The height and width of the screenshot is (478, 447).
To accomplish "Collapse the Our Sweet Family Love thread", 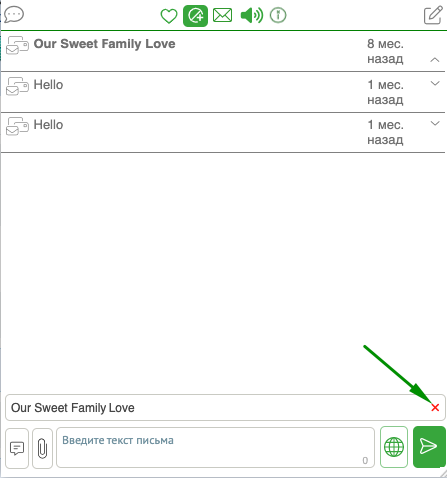I will (435, 60).
